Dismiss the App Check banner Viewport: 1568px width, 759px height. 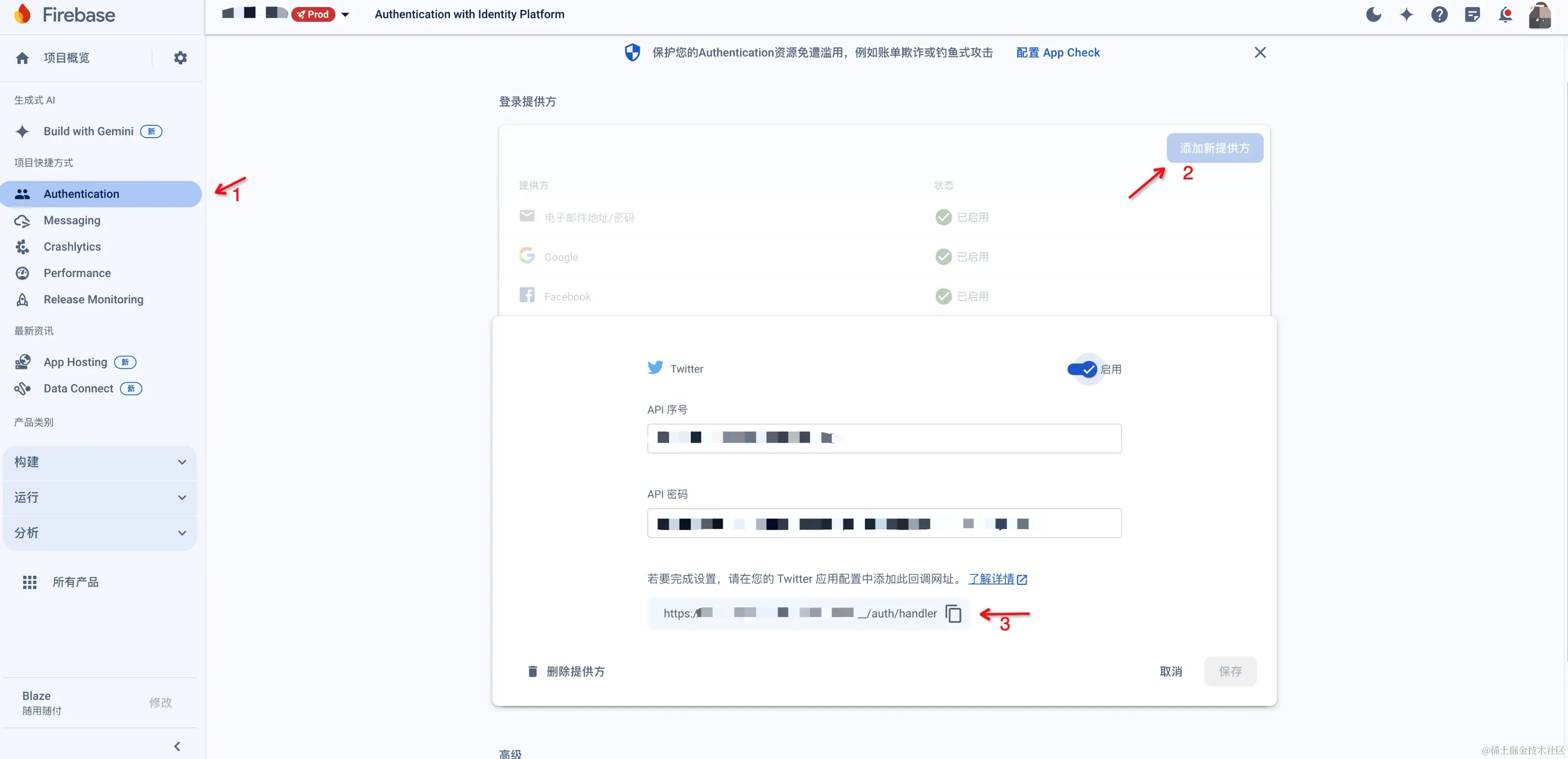pyautogui.click(x=1260, y=52)
